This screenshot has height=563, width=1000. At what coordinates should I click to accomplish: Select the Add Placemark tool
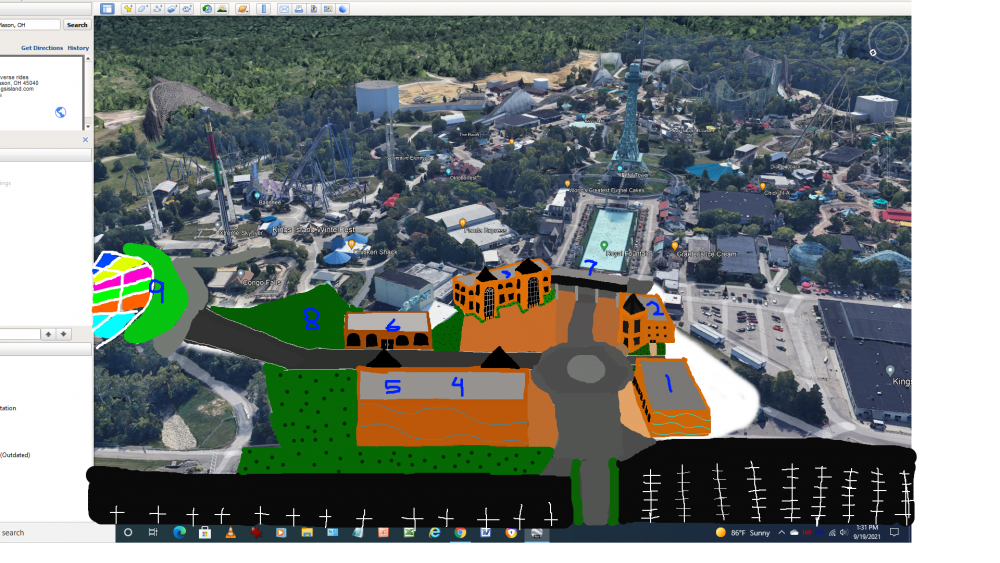point(128,9)
